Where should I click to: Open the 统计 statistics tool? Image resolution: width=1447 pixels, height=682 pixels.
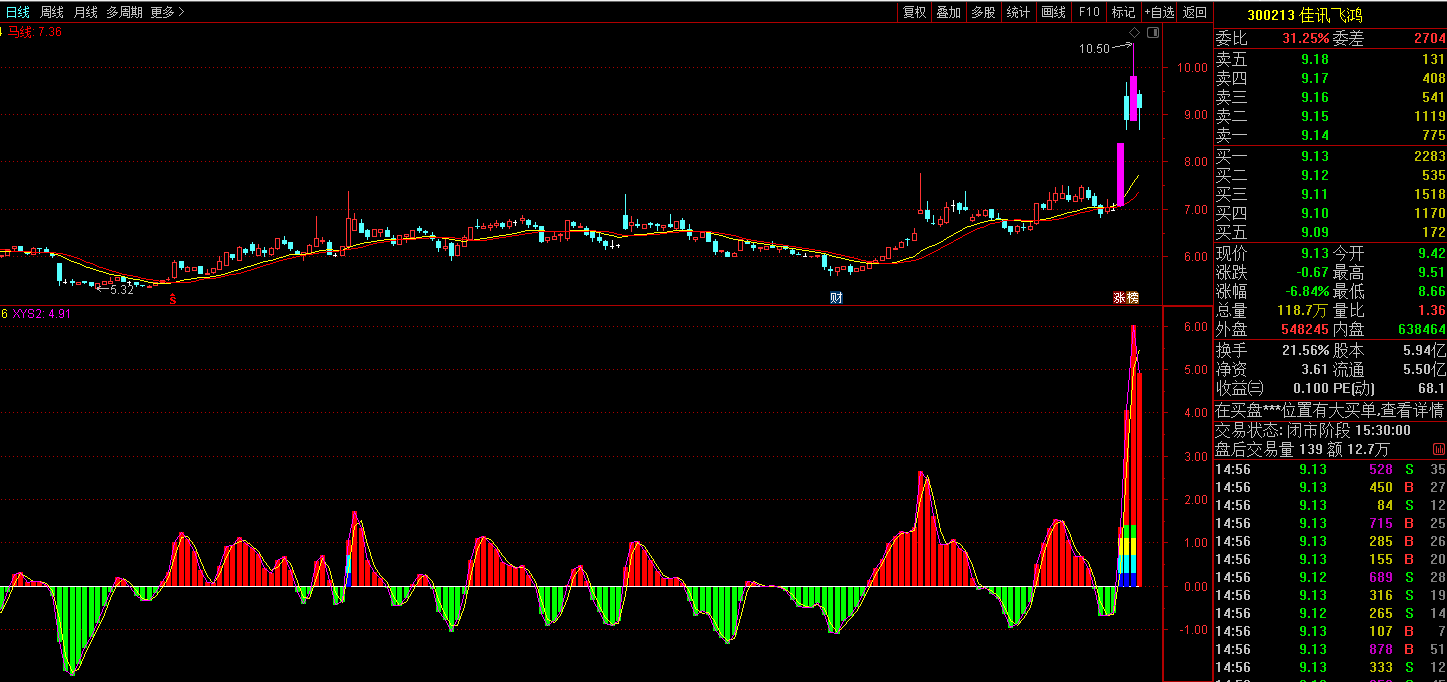1018,12
